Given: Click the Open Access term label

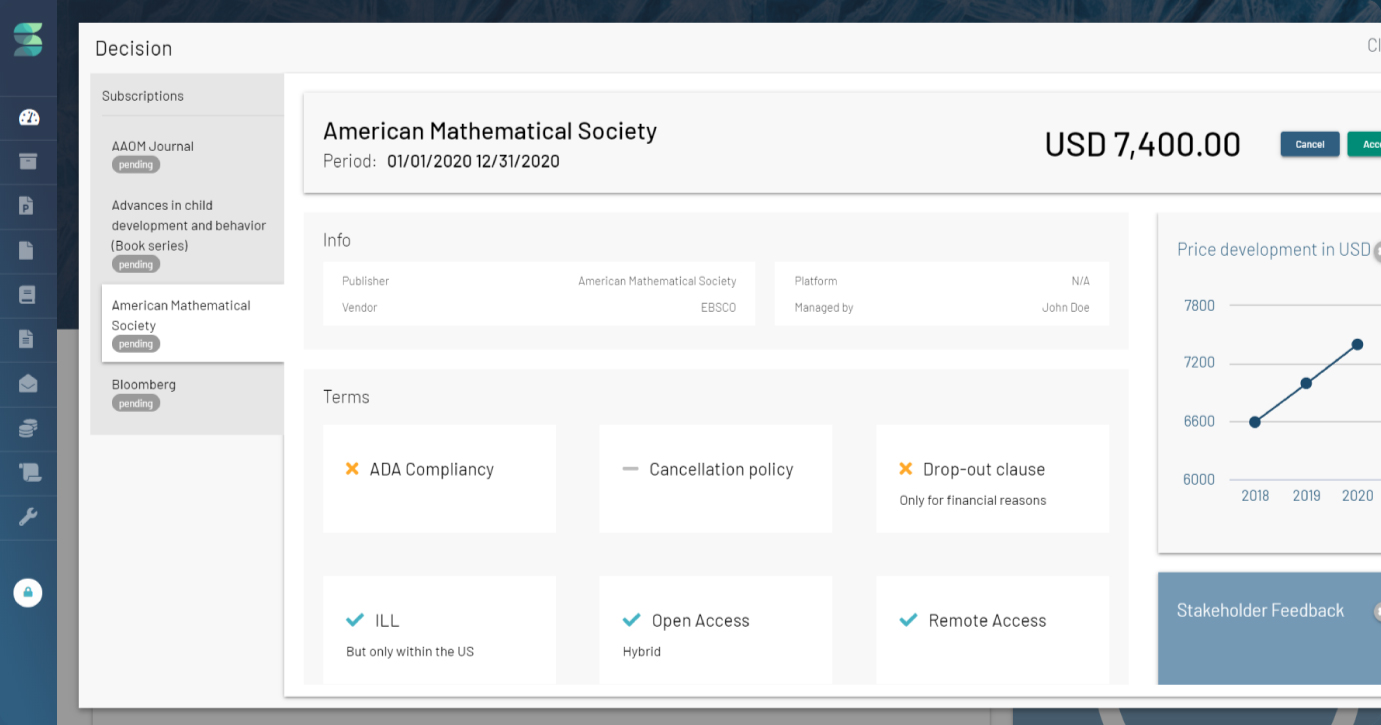Looking at the screenshot, I should 701,620.
